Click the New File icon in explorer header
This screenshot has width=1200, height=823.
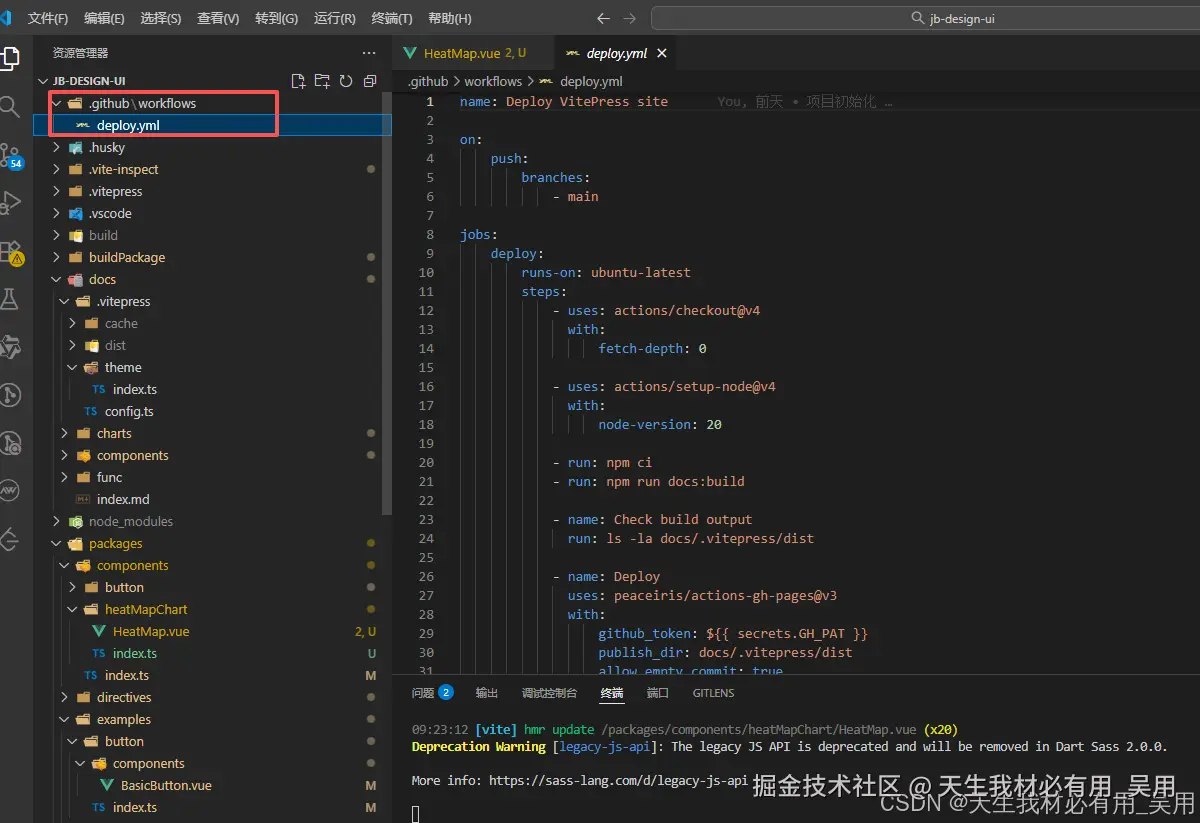click(297, 81)
